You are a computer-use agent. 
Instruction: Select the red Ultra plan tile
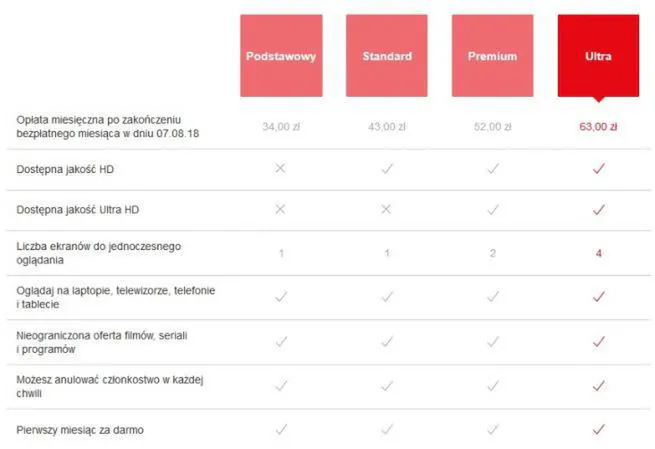click(598, 56)
